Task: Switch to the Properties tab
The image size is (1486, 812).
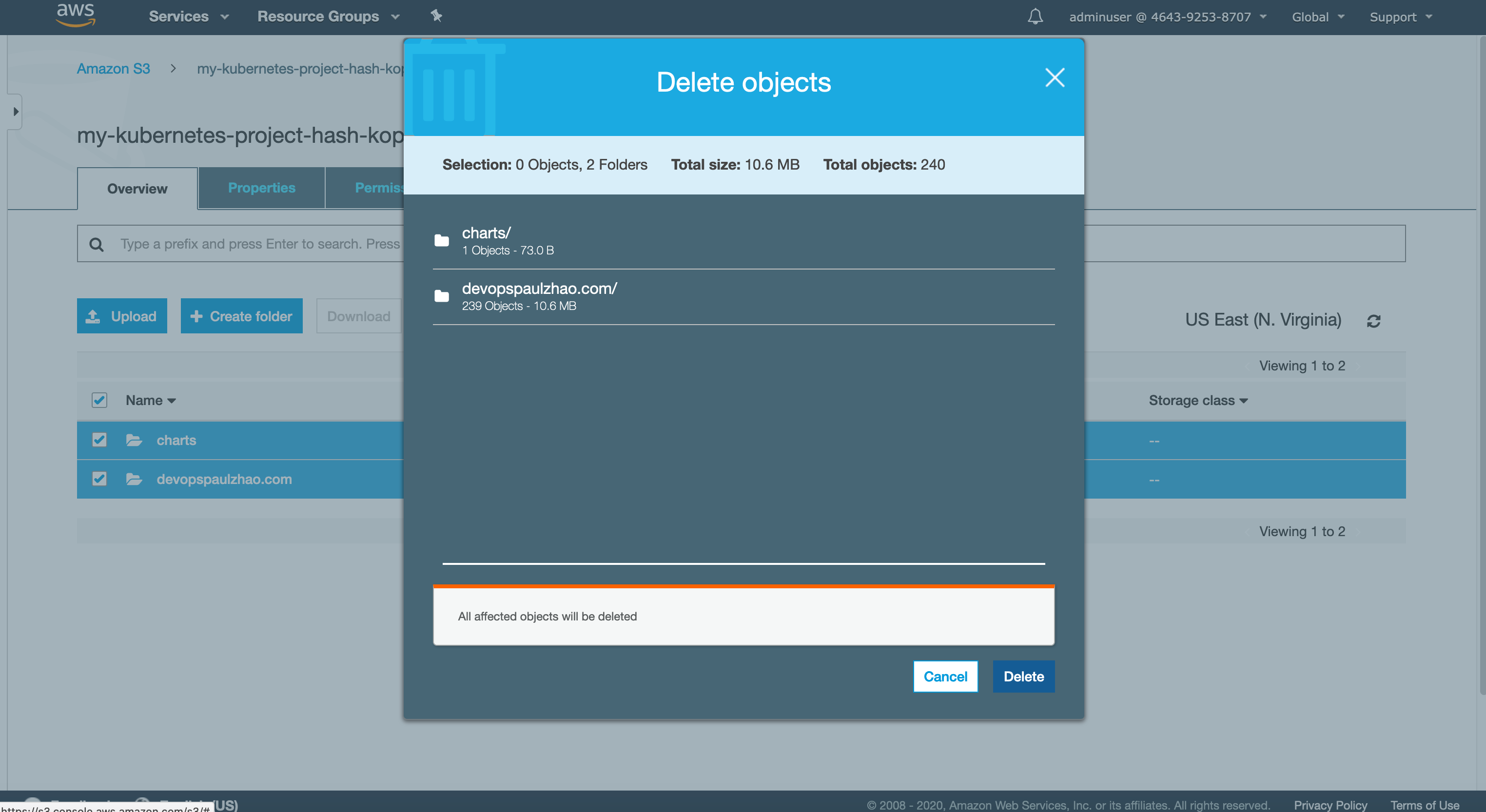Action: tap(261, 188)
